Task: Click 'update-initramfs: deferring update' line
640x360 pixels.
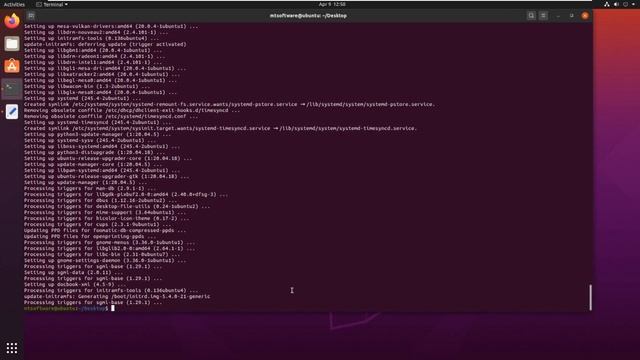Action: pyautogui.click(x=105, y=44)
